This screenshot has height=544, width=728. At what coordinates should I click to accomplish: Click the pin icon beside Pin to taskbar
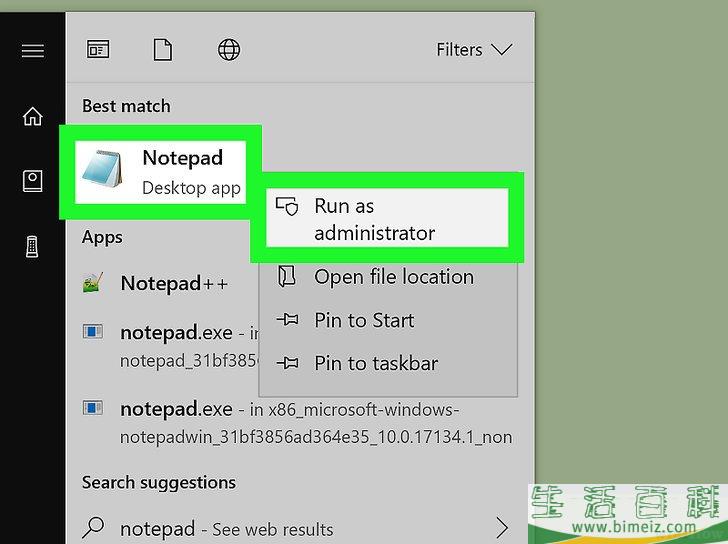click(x=287, y=363)
